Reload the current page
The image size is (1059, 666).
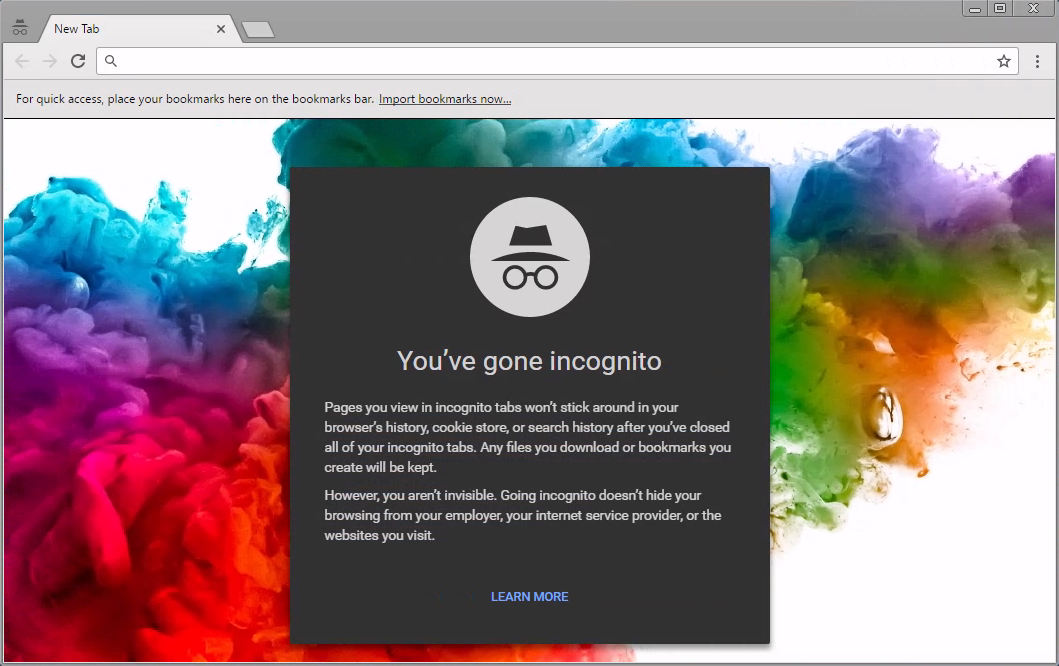coord(78,61)
